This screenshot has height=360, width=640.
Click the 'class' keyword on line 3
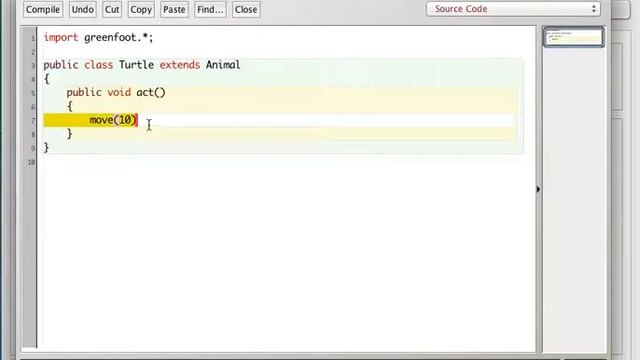click(x=98, y=65)
